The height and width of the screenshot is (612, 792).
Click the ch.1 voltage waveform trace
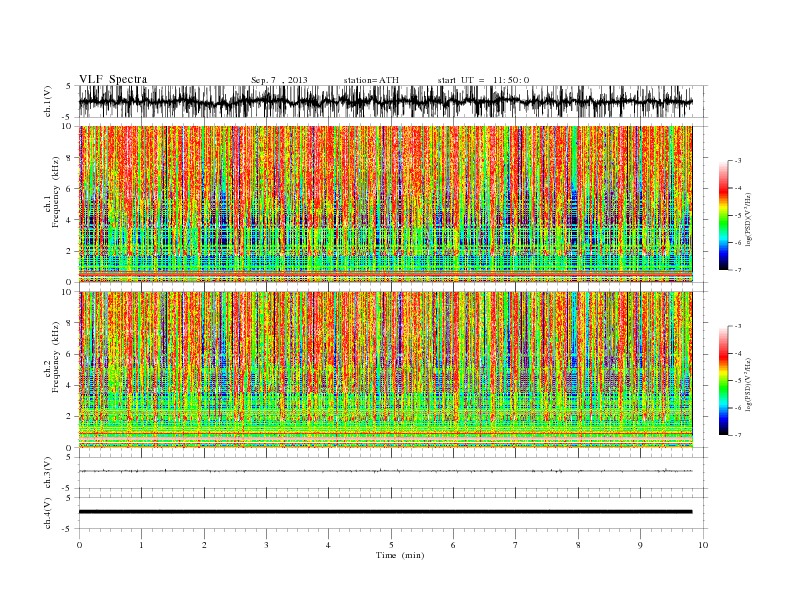tap(385, 101)
